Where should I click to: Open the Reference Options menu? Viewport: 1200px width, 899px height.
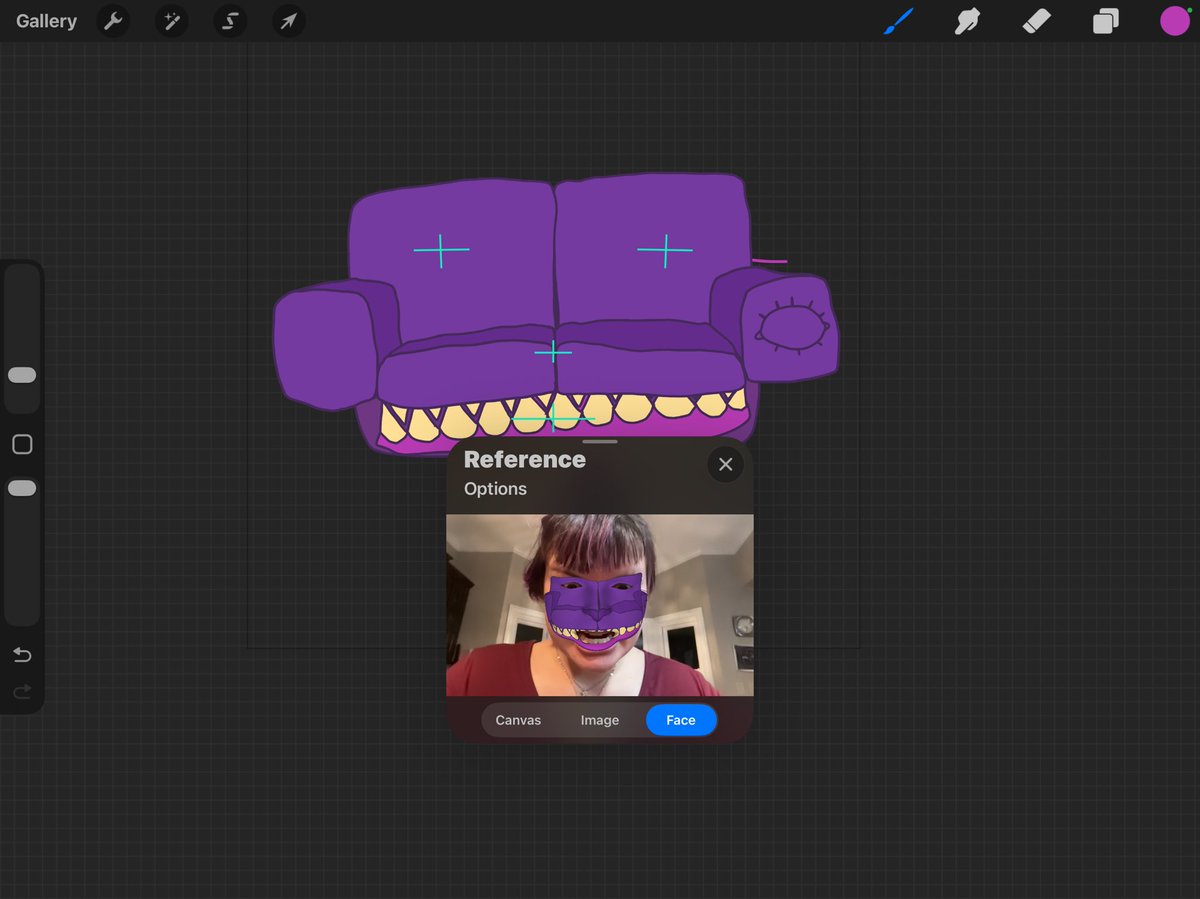tap(494, 489)
